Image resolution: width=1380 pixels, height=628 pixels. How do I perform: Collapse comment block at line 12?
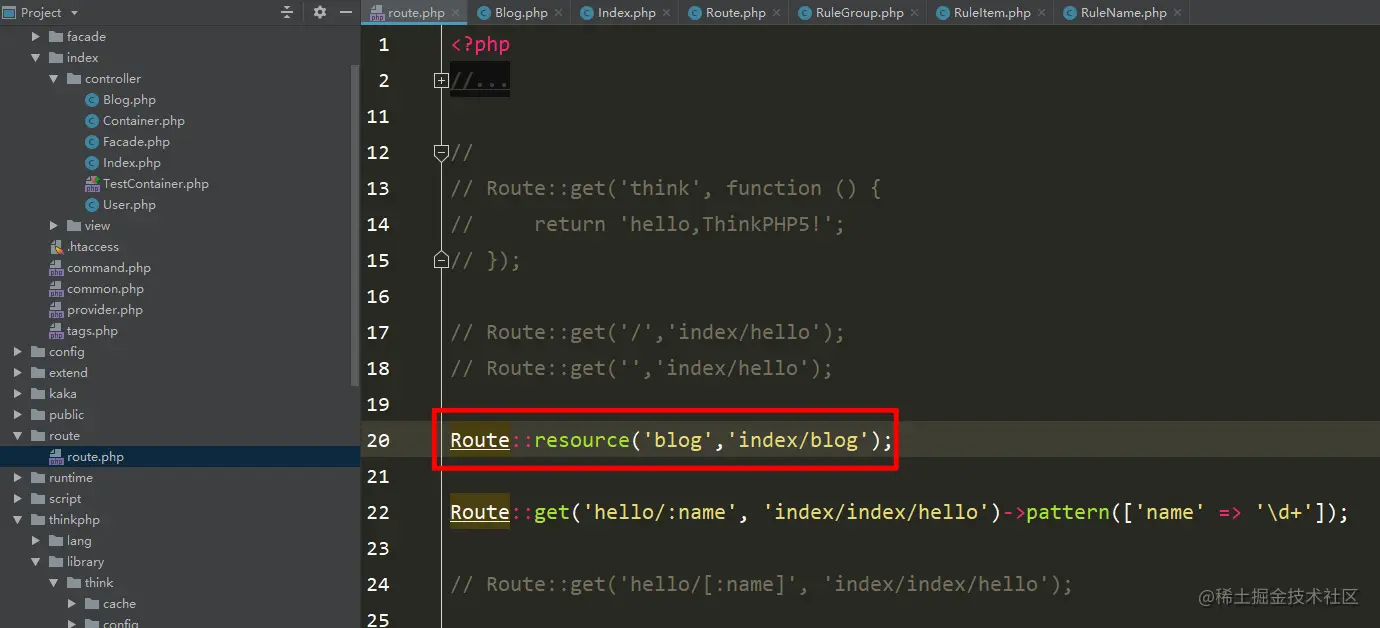(441, 152)
